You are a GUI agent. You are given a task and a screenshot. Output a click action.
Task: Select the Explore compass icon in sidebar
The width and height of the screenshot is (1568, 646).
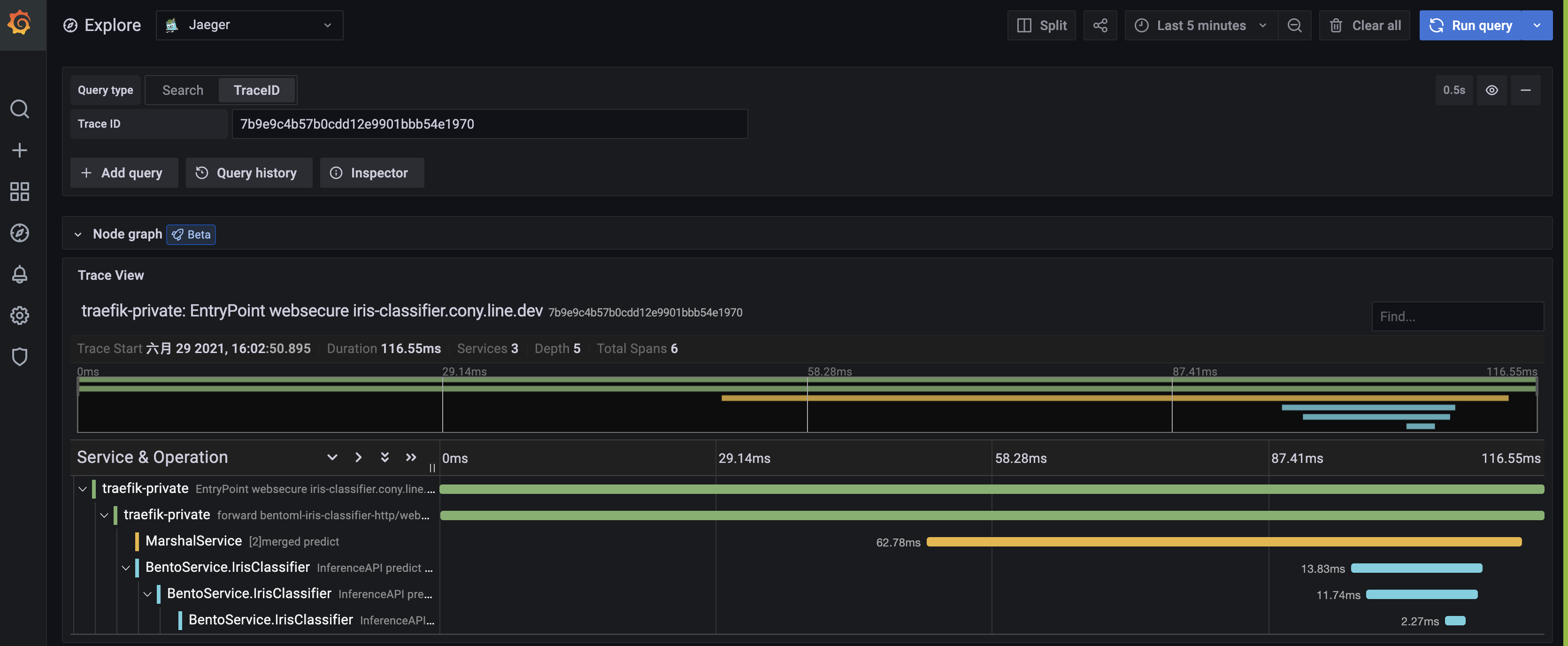(x=19, y=232)
